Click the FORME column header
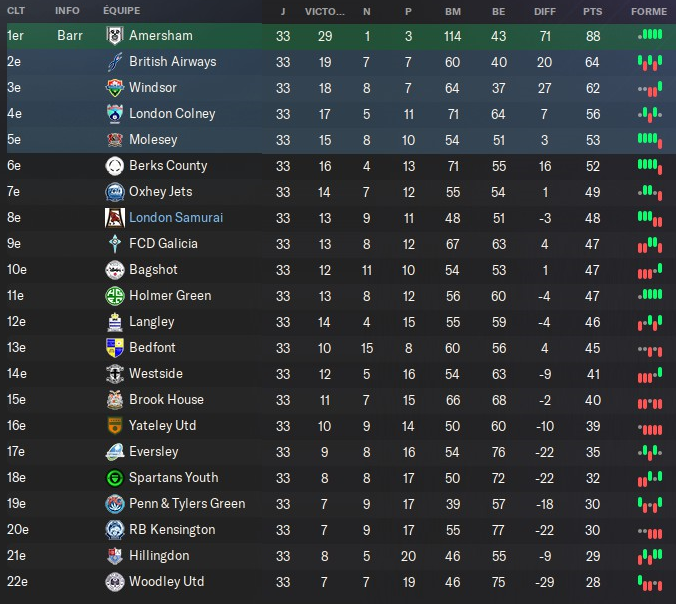This screenshot has width=676, height=604. click(649, 11)
